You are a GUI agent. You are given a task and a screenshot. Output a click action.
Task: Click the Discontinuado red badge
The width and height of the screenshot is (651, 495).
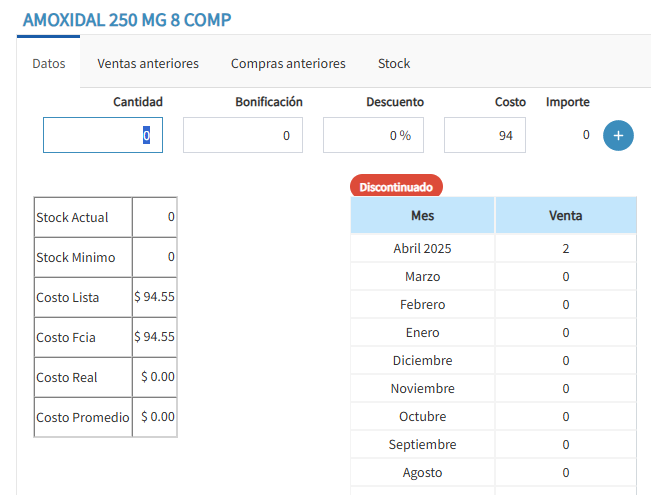(396, 186)
